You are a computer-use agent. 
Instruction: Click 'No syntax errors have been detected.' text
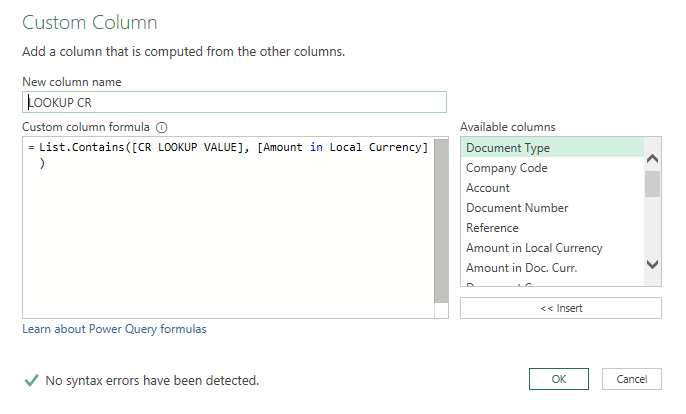(152, 381)
